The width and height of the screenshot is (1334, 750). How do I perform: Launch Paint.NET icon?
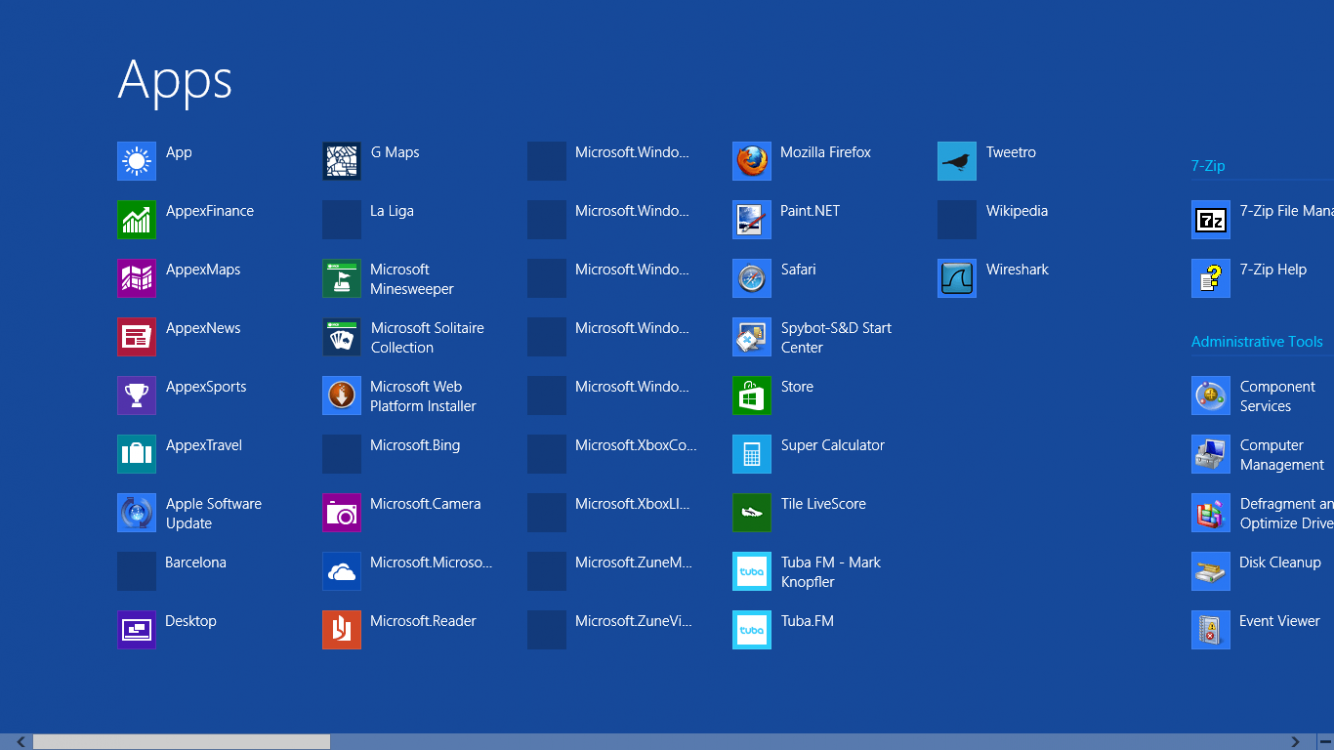point(751,220)
